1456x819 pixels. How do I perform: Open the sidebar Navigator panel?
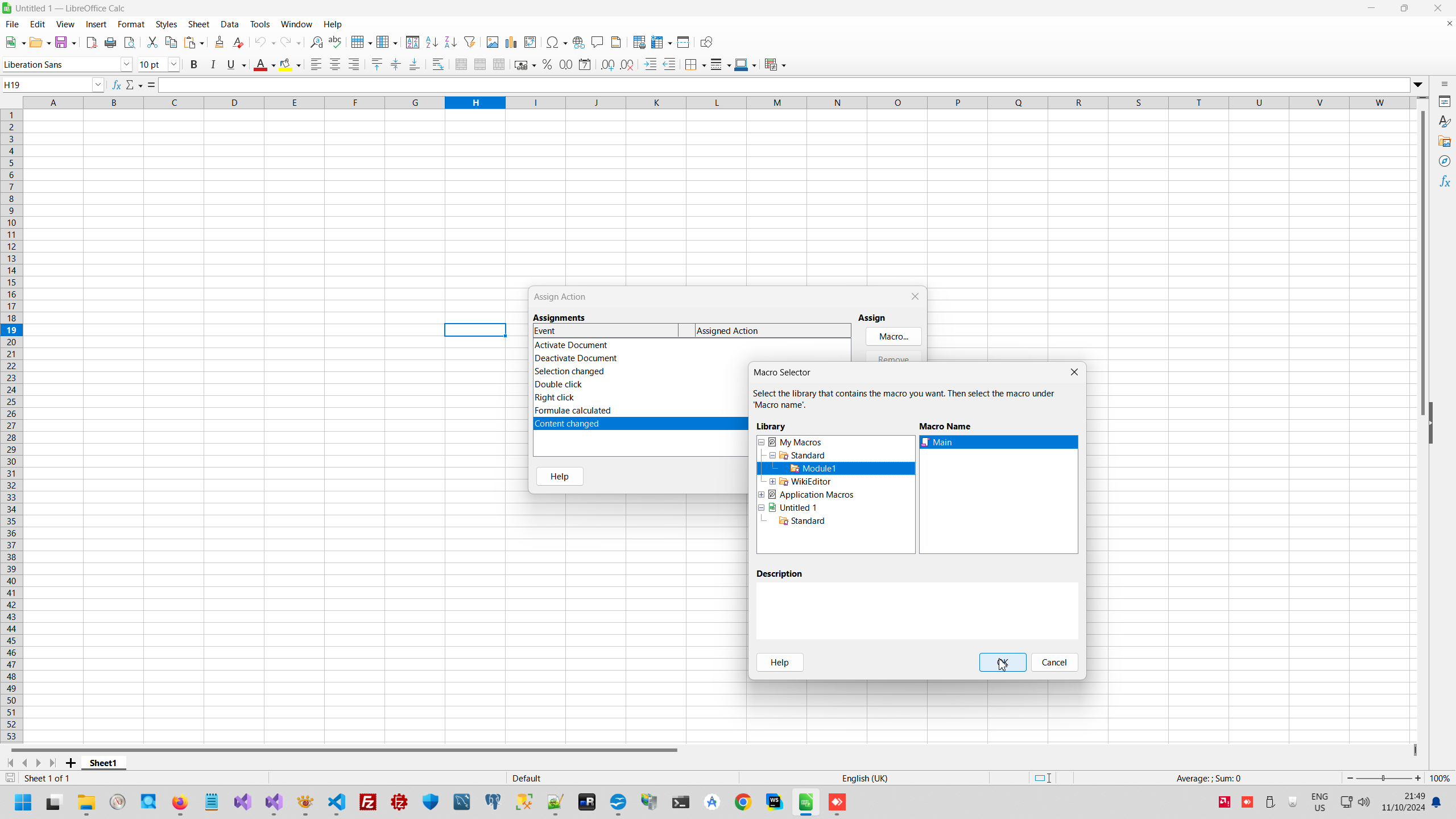pyautogui.click(x=1445, y=162)
